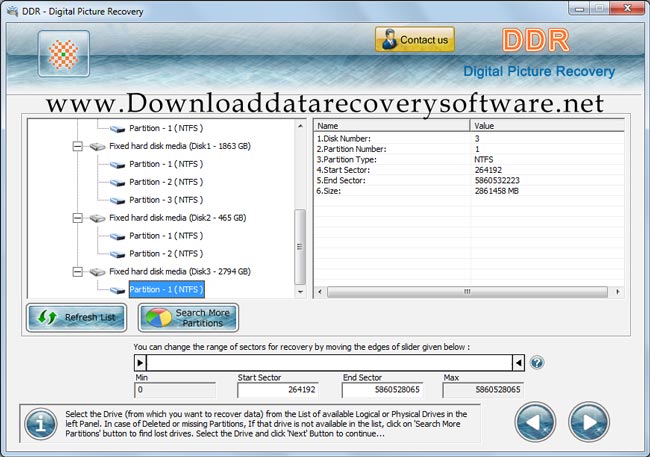Click partition icon of Disk3 Partition - 1
The width and height of the screenshot is (650, 457).
[118, 290]
